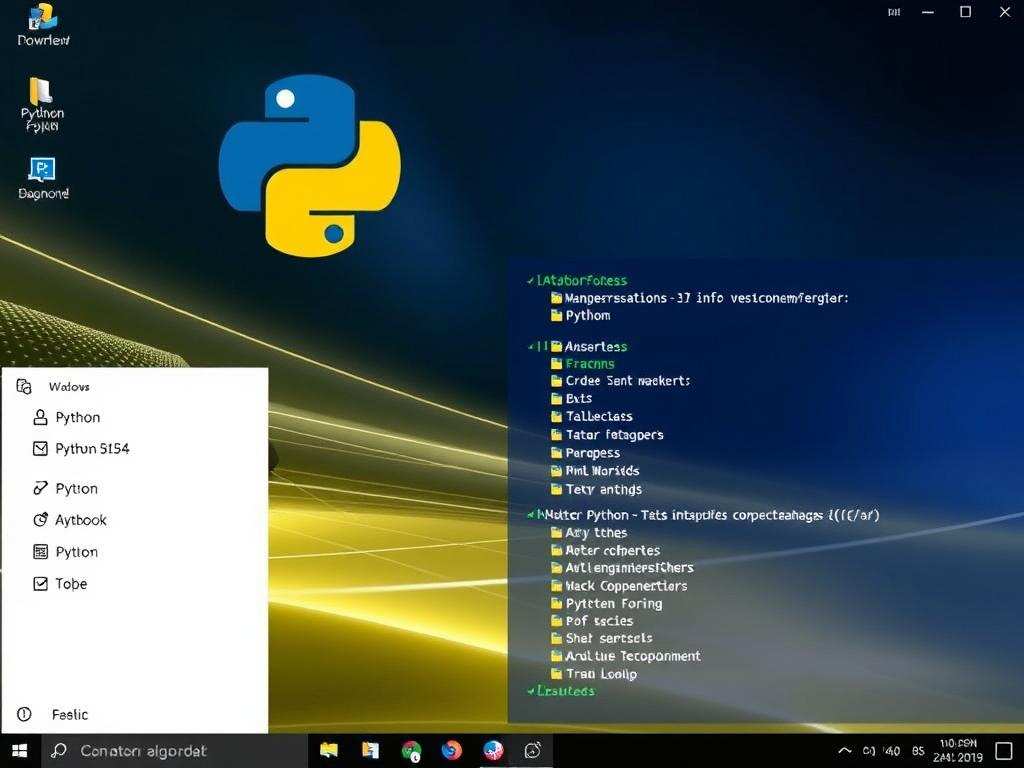The image size is (1024, 768).
Task: Click the folder icon next to Bxts
Action: (556, 398)
